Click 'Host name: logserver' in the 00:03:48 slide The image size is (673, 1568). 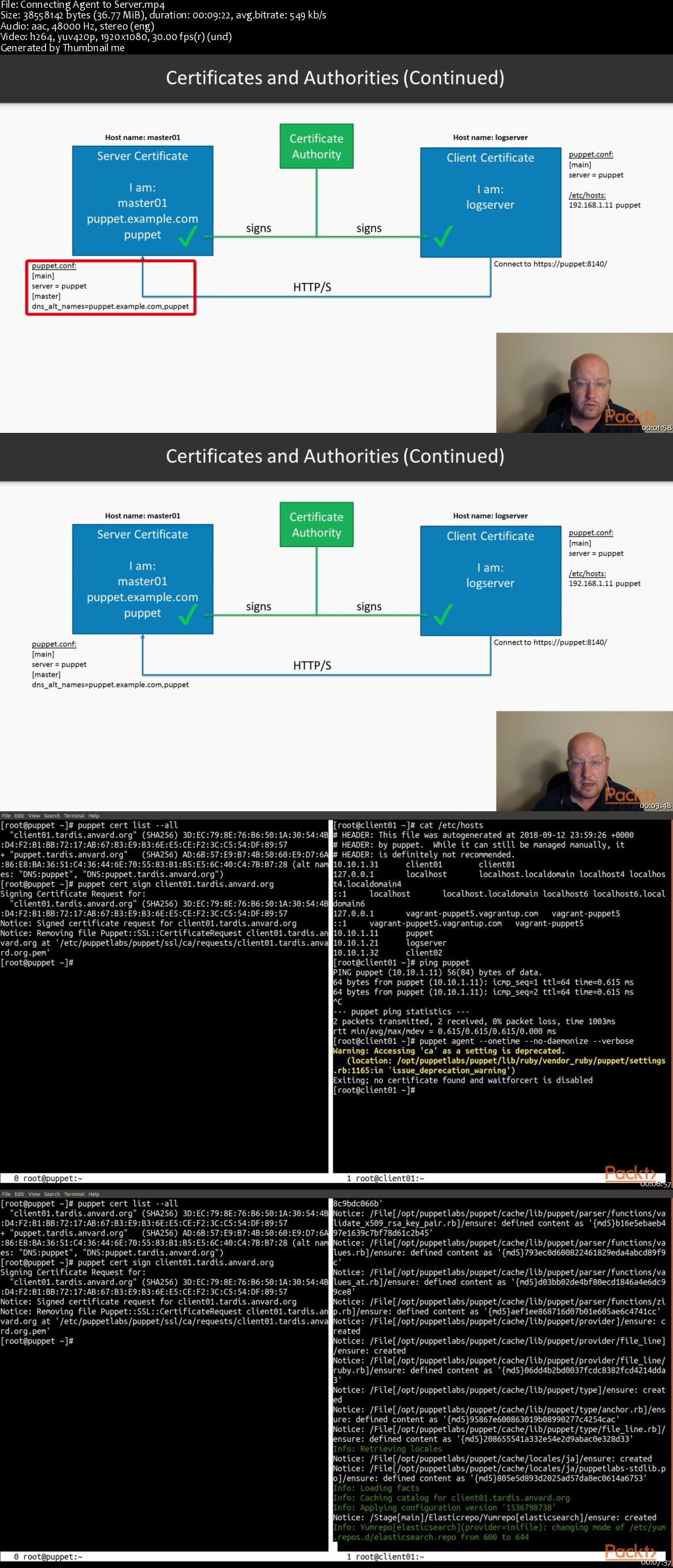490,516
